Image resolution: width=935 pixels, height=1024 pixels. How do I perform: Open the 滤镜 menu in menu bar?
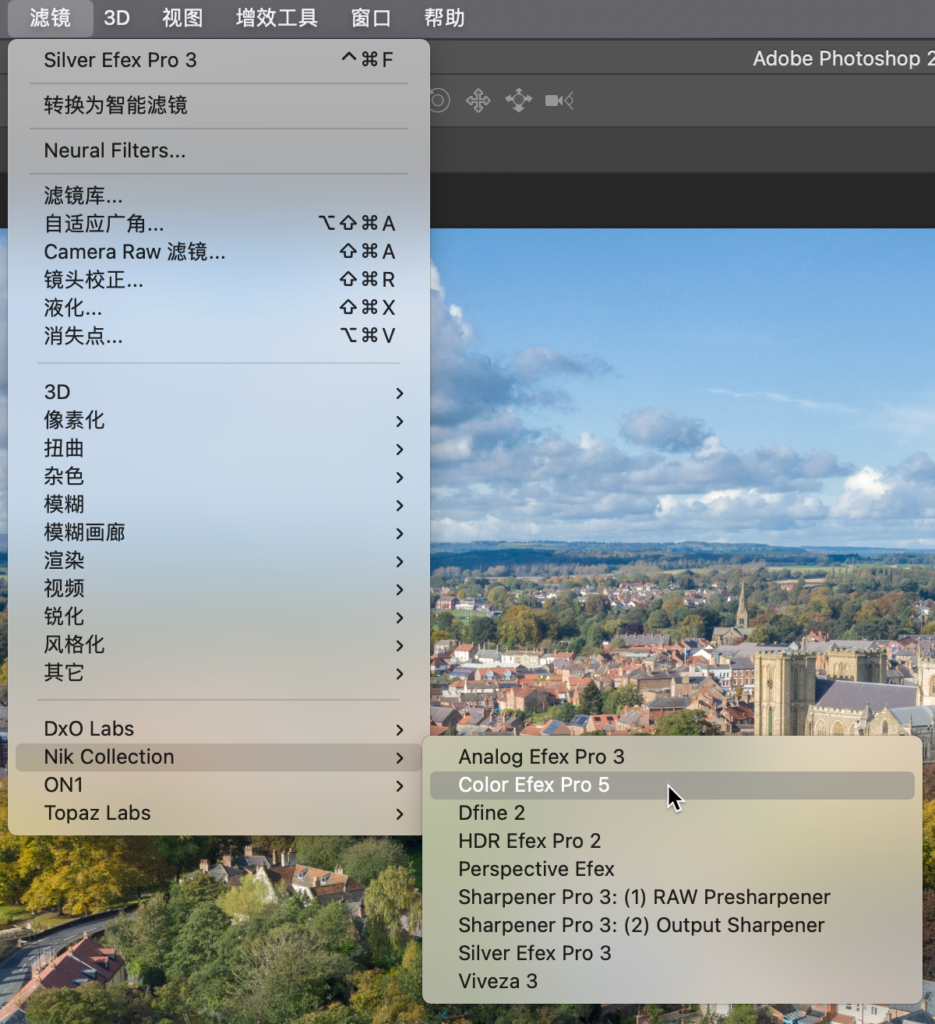(x=50, y=18)
